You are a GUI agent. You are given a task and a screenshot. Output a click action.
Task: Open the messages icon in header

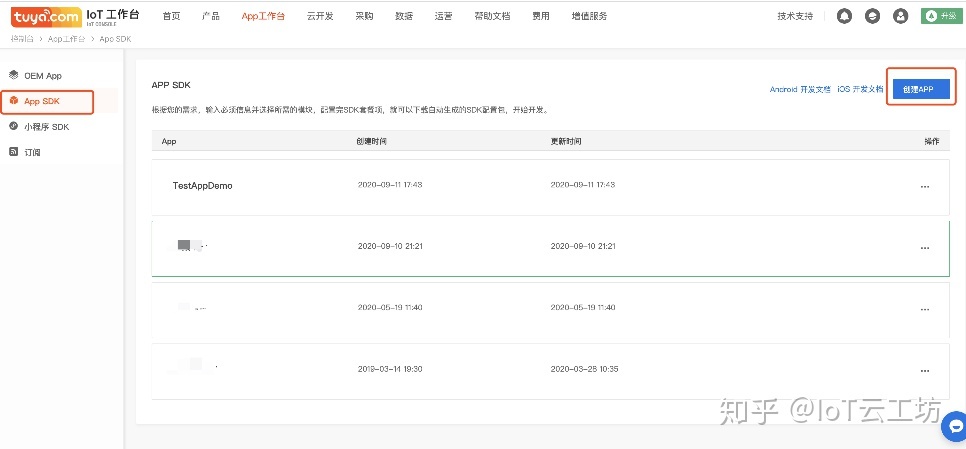click(872, 16)
